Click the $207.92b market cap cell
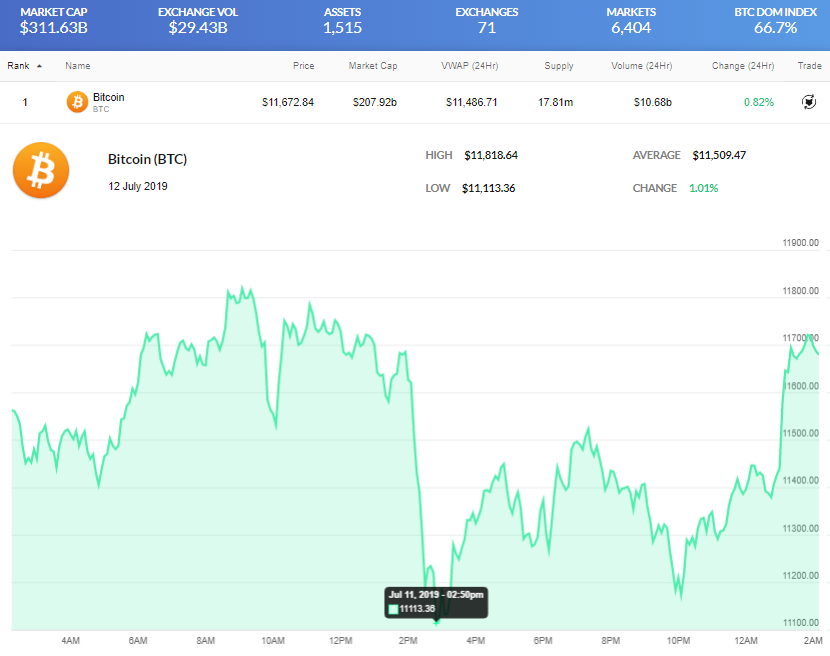The image size is (830, 656). coord(375,102)
